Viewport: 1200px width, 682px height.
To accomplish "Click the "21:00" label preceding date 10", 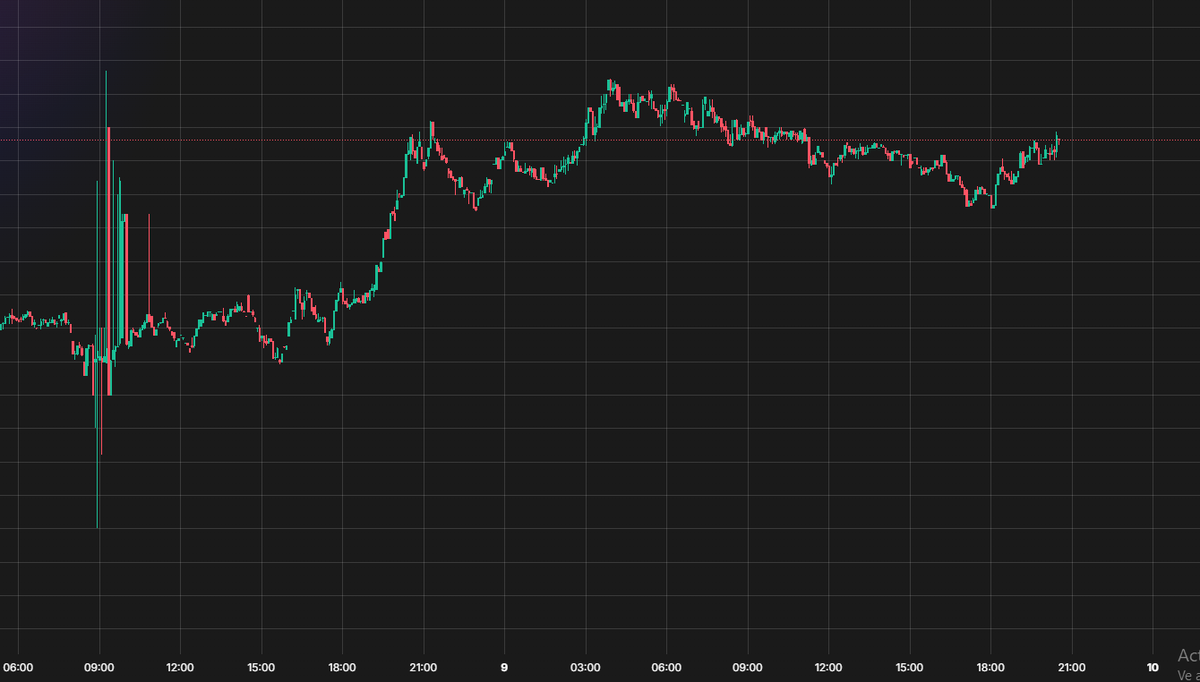I will coord(1072,667).
